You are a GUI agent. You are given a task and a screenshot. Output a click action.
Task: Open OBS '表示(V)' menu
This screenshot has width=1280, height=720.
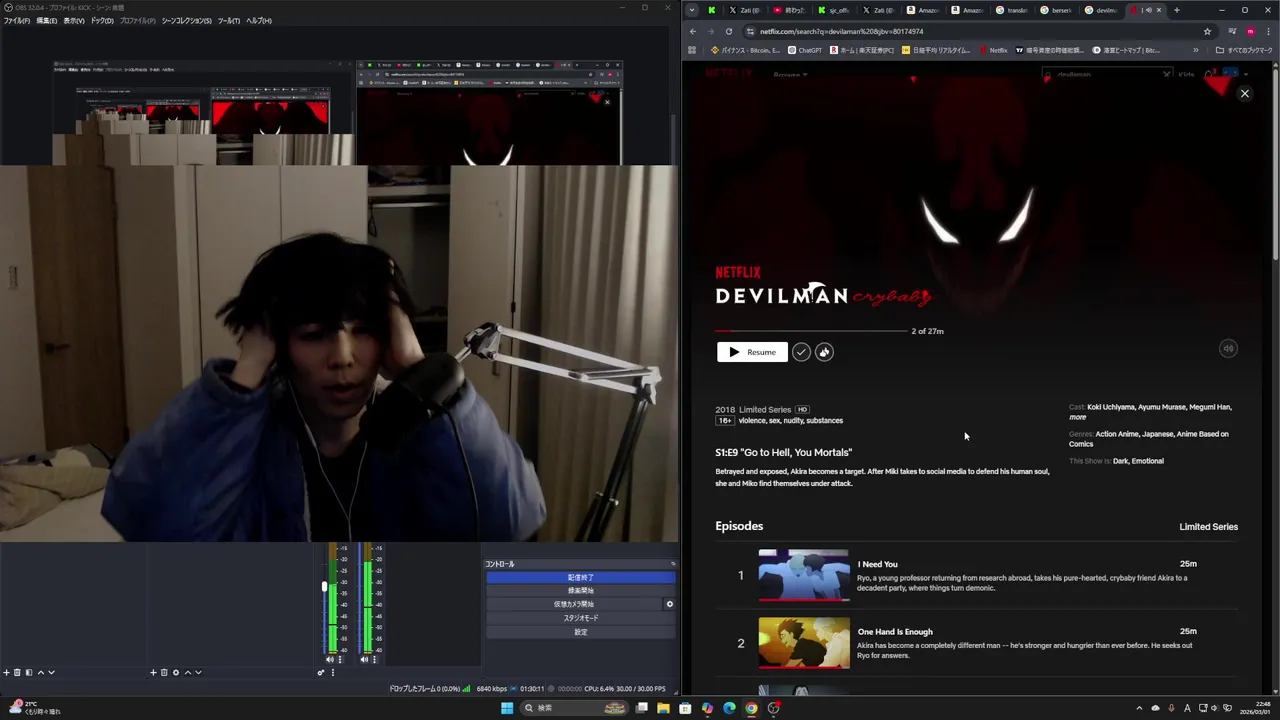[x=74, y=21]
